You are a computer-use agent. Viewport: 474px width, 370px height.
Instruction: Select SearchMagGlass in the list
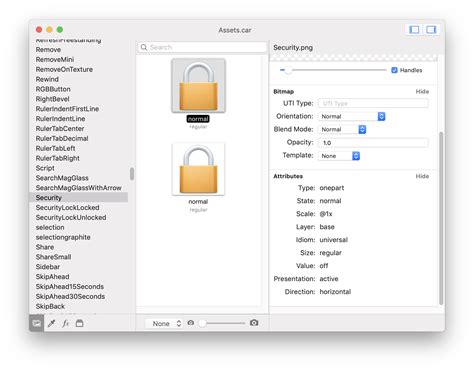62,178
